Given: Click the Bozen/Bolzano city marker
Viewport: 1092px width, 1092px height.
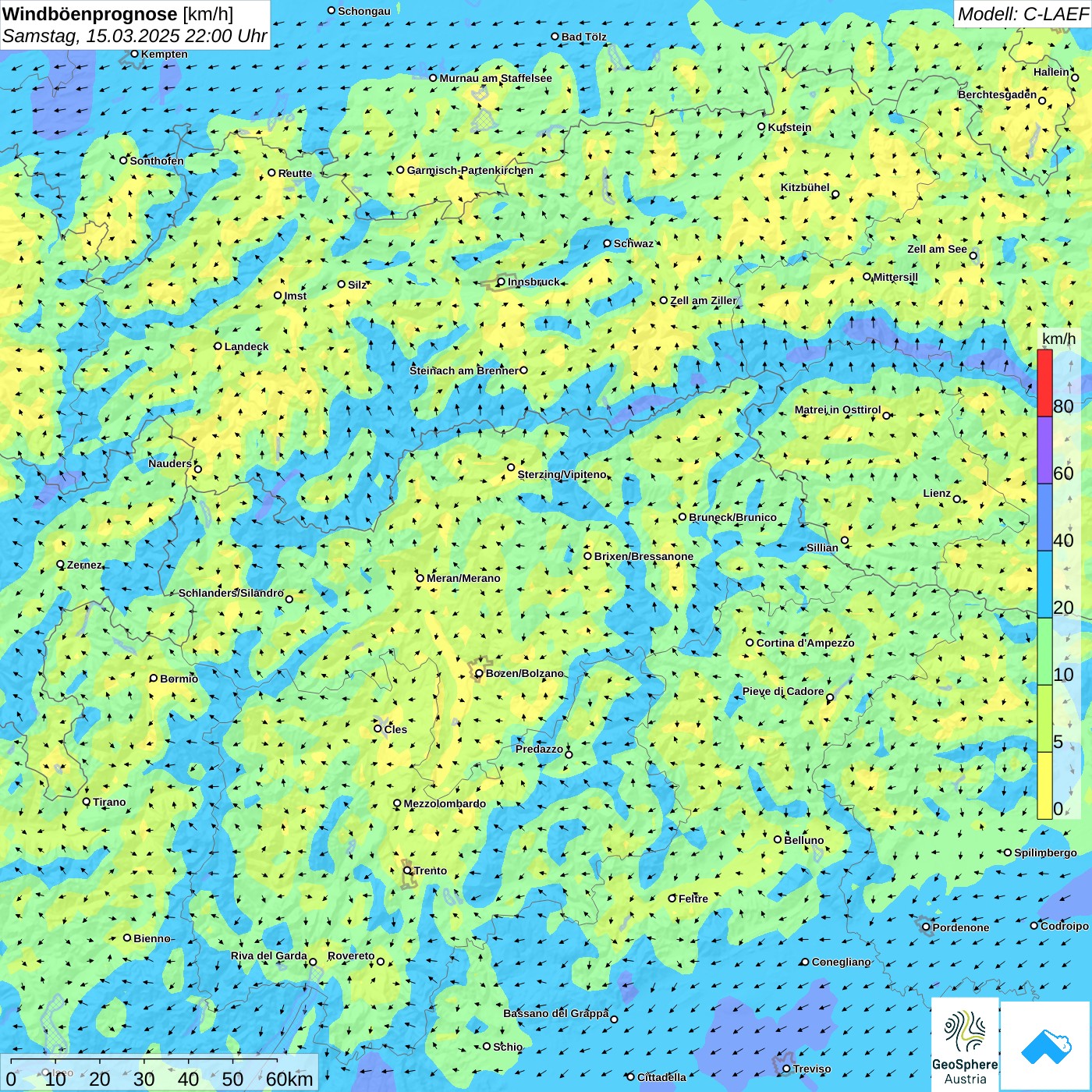Looking at the screenshot, I should point(479,673).
